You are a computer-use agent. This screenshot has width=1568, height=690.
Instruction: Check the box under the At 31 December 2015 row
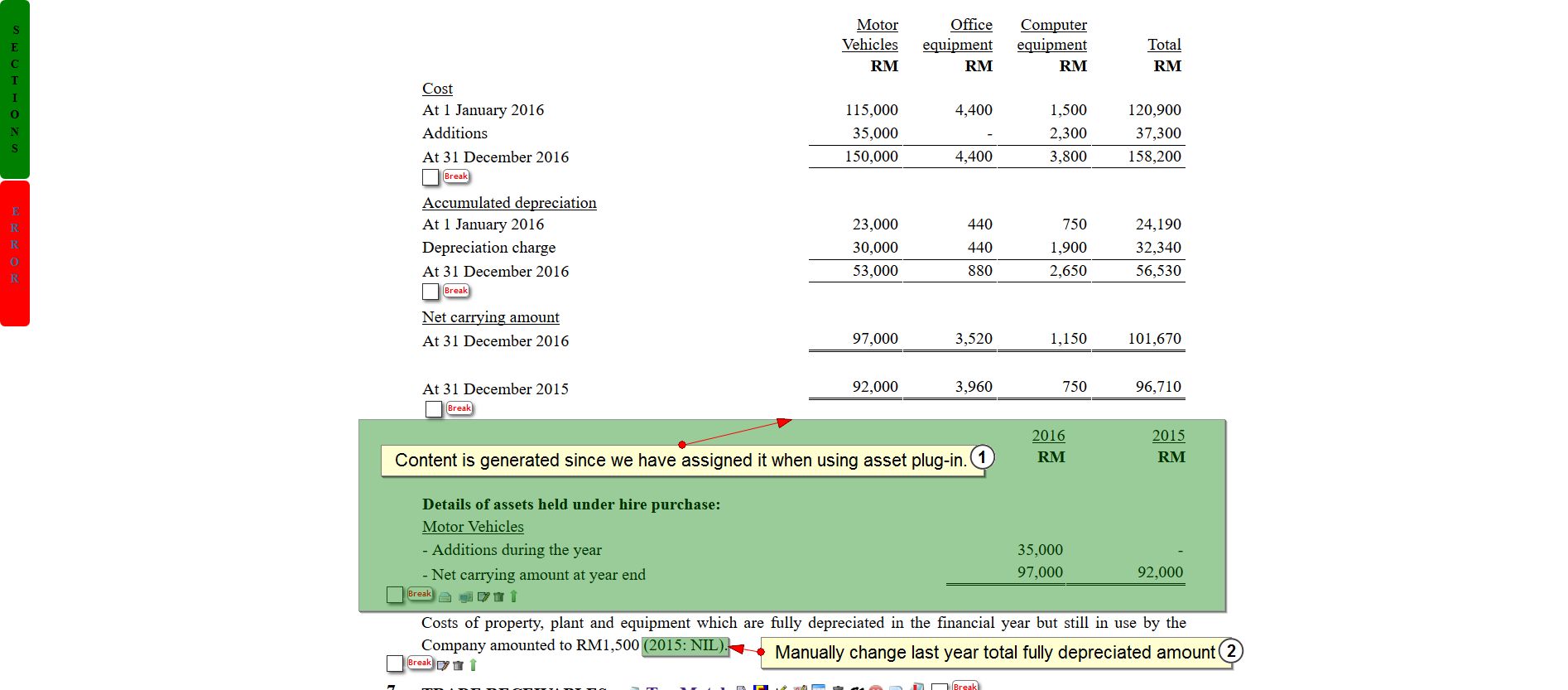click(434, 409)
